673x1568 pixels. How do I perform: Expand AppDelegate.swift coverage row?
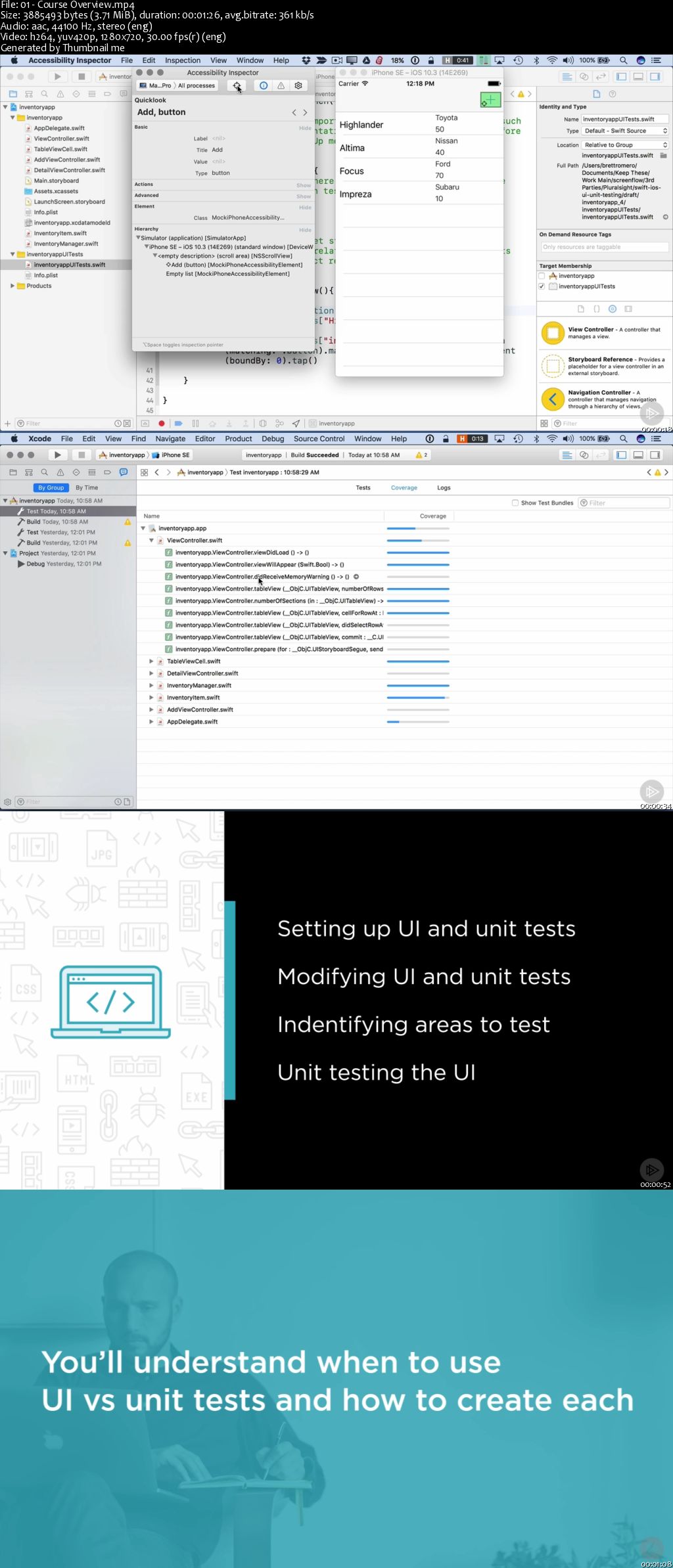click(151, 722)
